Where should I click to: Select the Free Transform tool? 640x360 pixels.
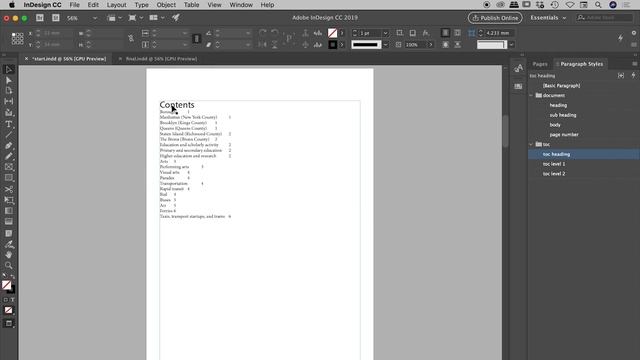pos(9,200)
